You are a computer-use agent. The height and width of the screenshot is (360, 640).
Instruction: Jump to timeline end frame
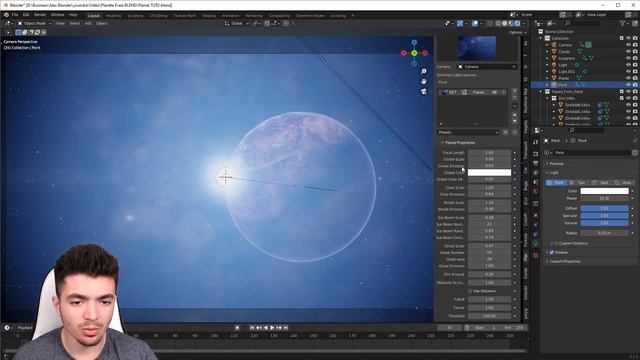(286, 327)
